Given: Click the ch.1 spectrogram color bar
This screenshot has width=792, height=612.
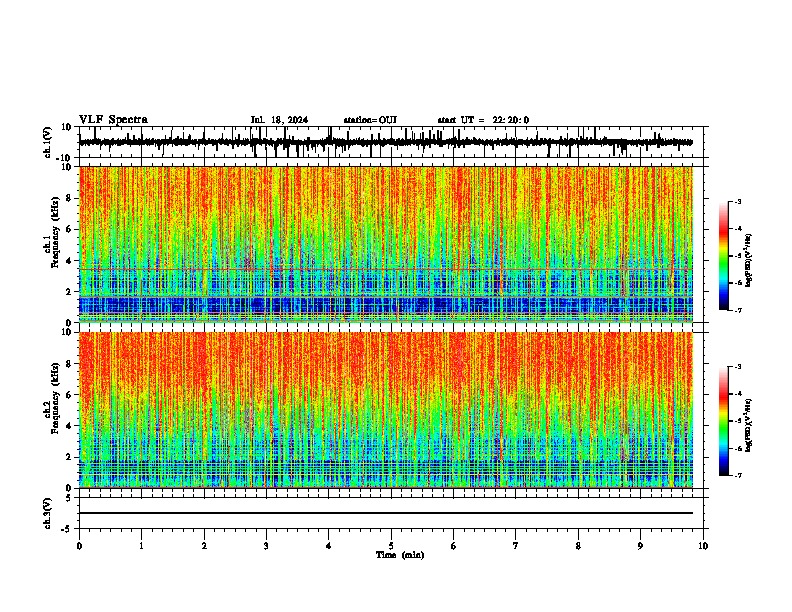Looking at the screenshot, I should 723,256.
